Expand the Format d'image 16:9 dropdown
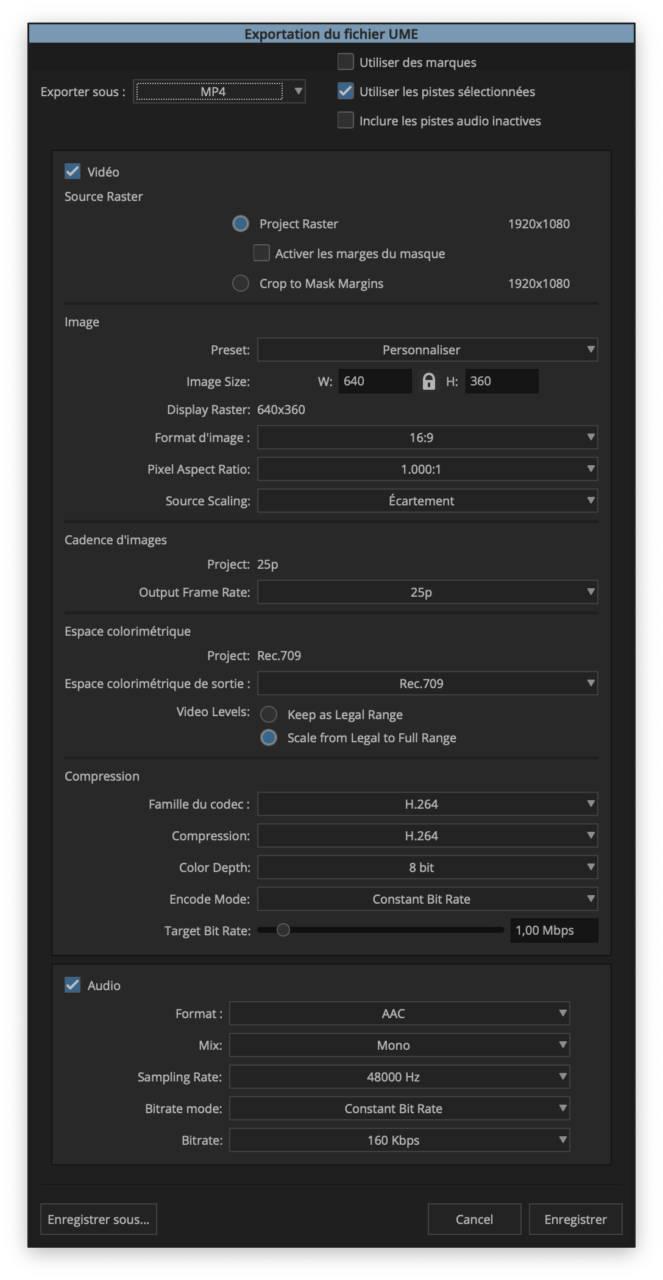 pos(427,437)
